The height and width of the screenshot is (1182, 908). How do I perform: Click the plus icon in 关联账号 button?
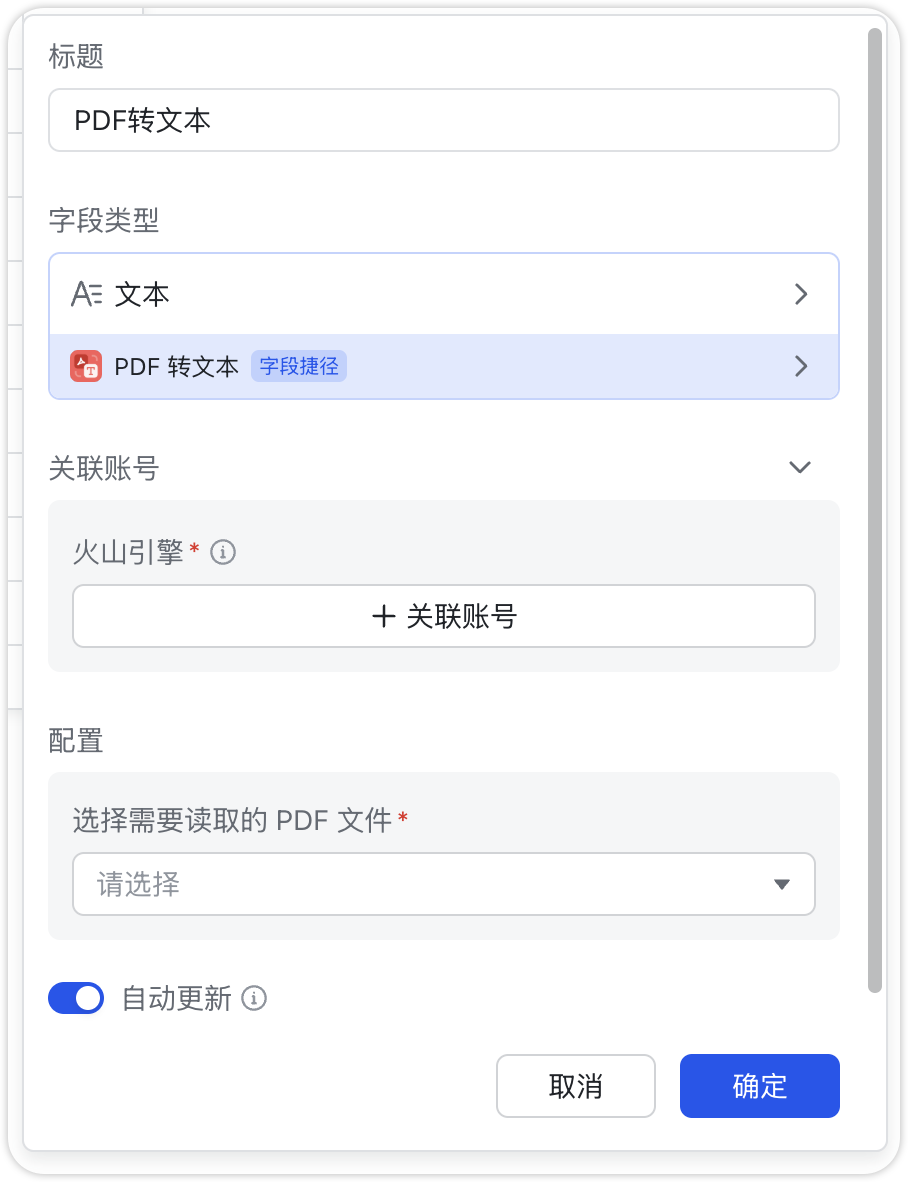(x=384, y=616)
